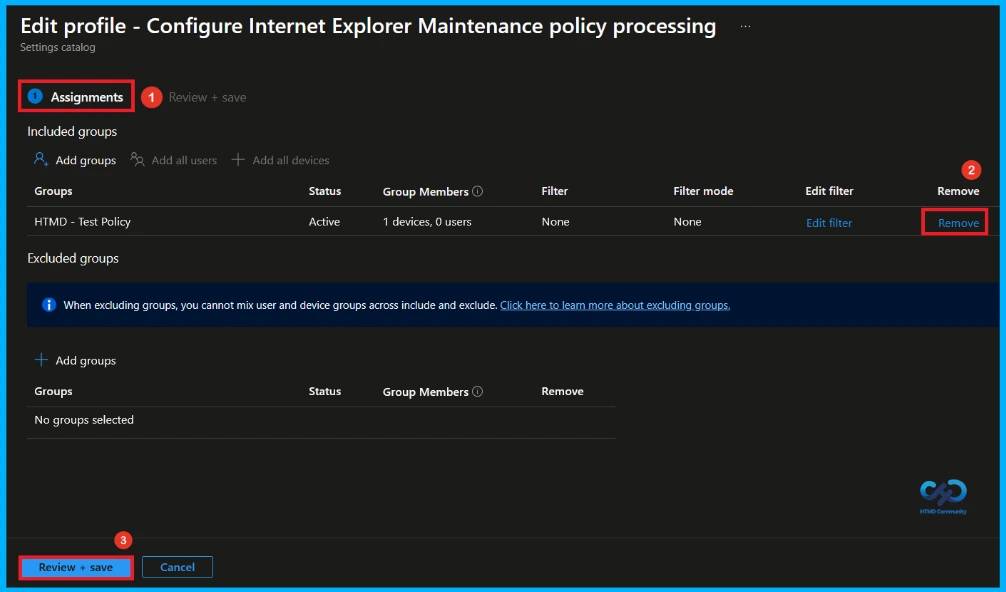Click the Cancel button
Viewport: 1006px width, 592px height.
click(177, 567)
